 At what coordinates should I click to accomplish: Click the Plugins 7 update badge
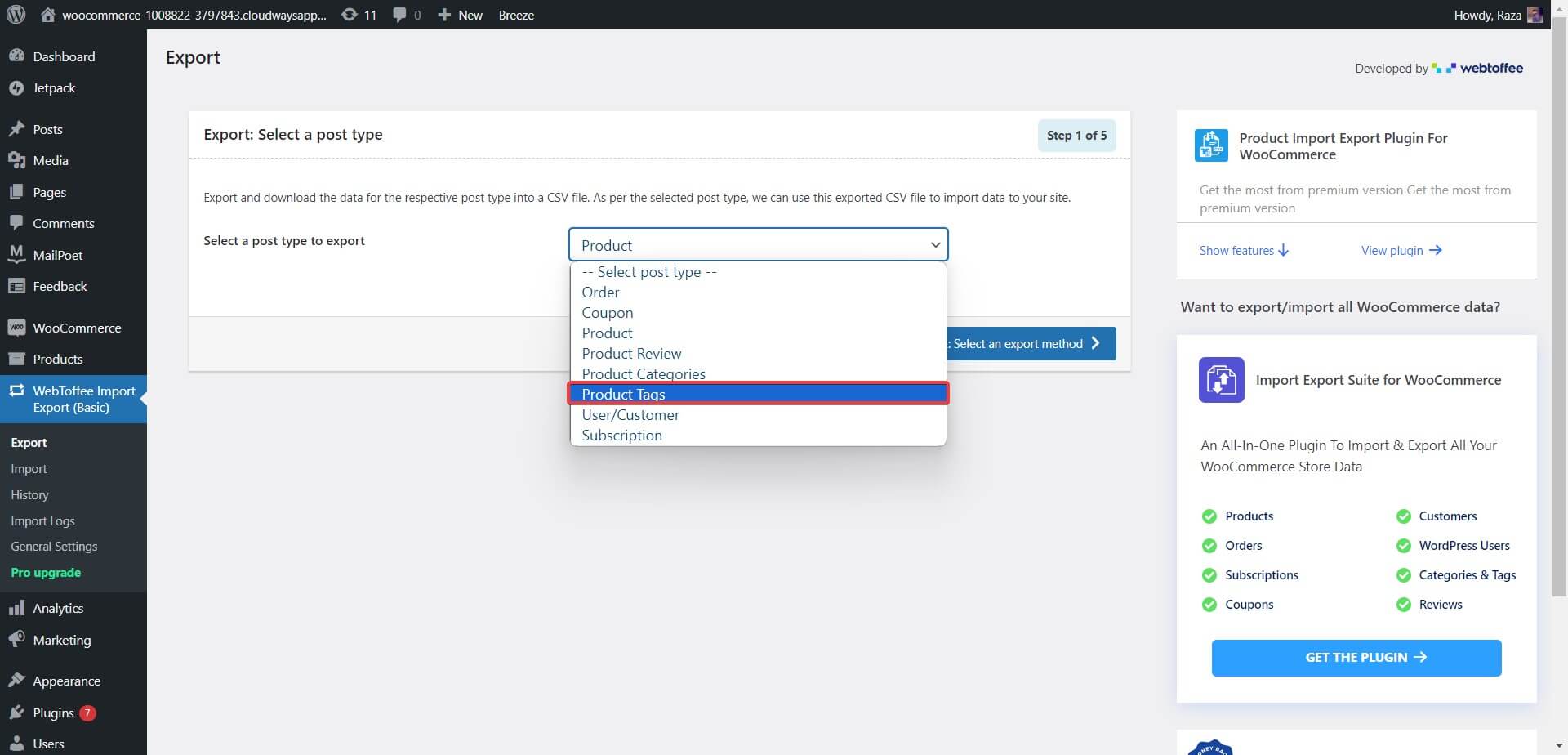(87, 713)
